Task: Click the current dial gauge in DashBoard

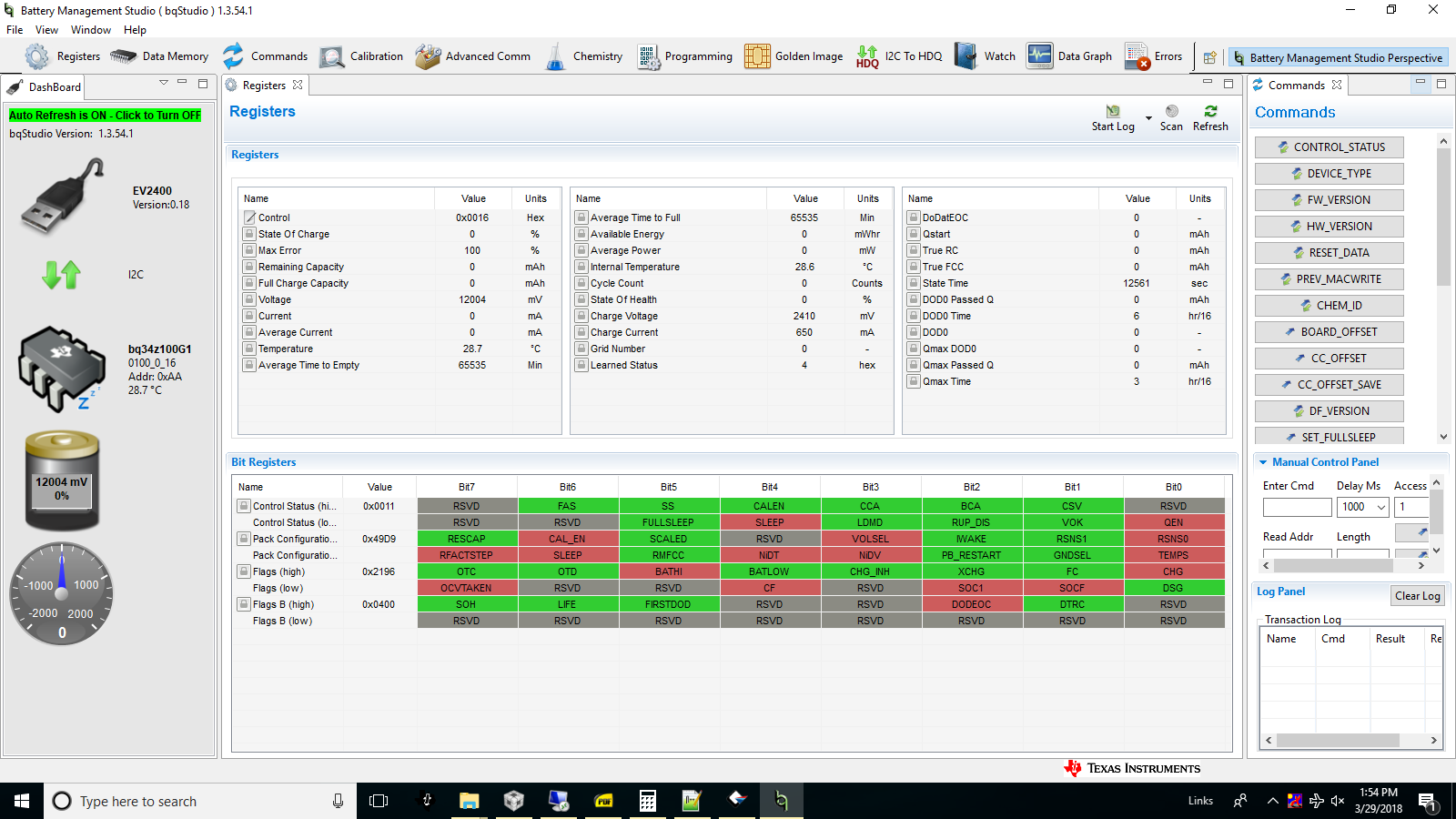Action: [x=62, y=594]
